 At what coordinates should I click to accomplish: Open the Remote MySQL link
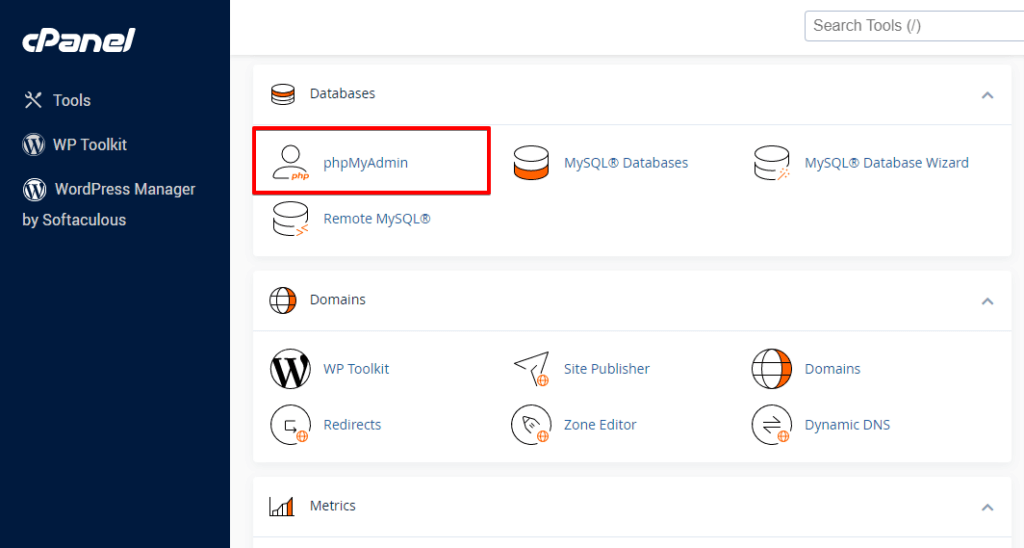coord(377,219)
